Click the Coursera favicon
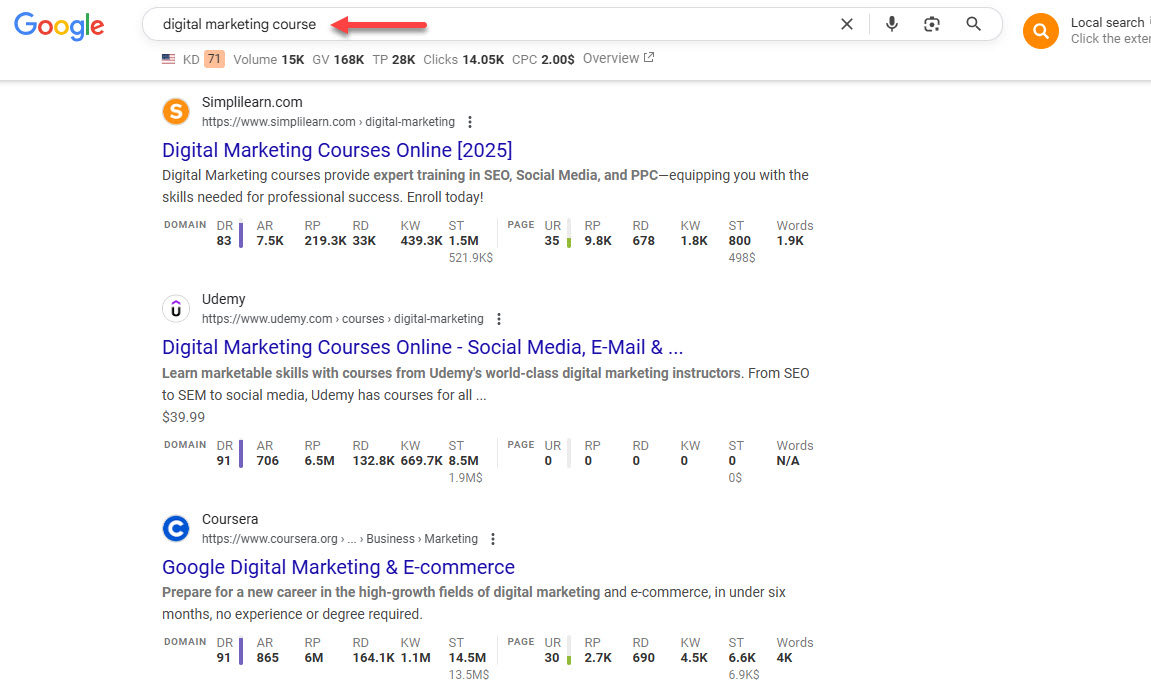The image size is (1151, 692). coord(175,528)
